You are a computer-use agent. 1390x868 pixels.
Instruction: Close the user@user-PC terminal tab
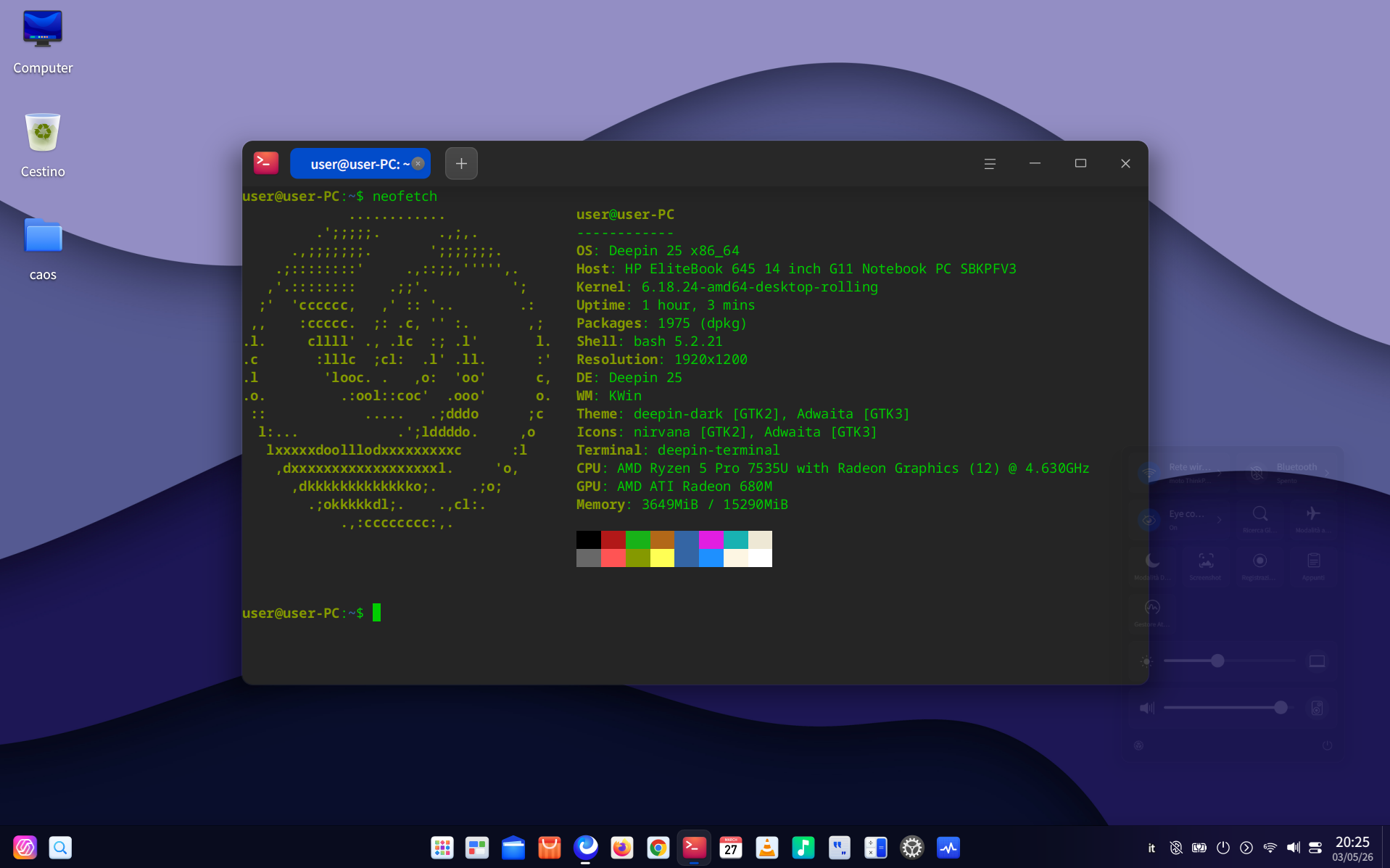click(418, 164)
